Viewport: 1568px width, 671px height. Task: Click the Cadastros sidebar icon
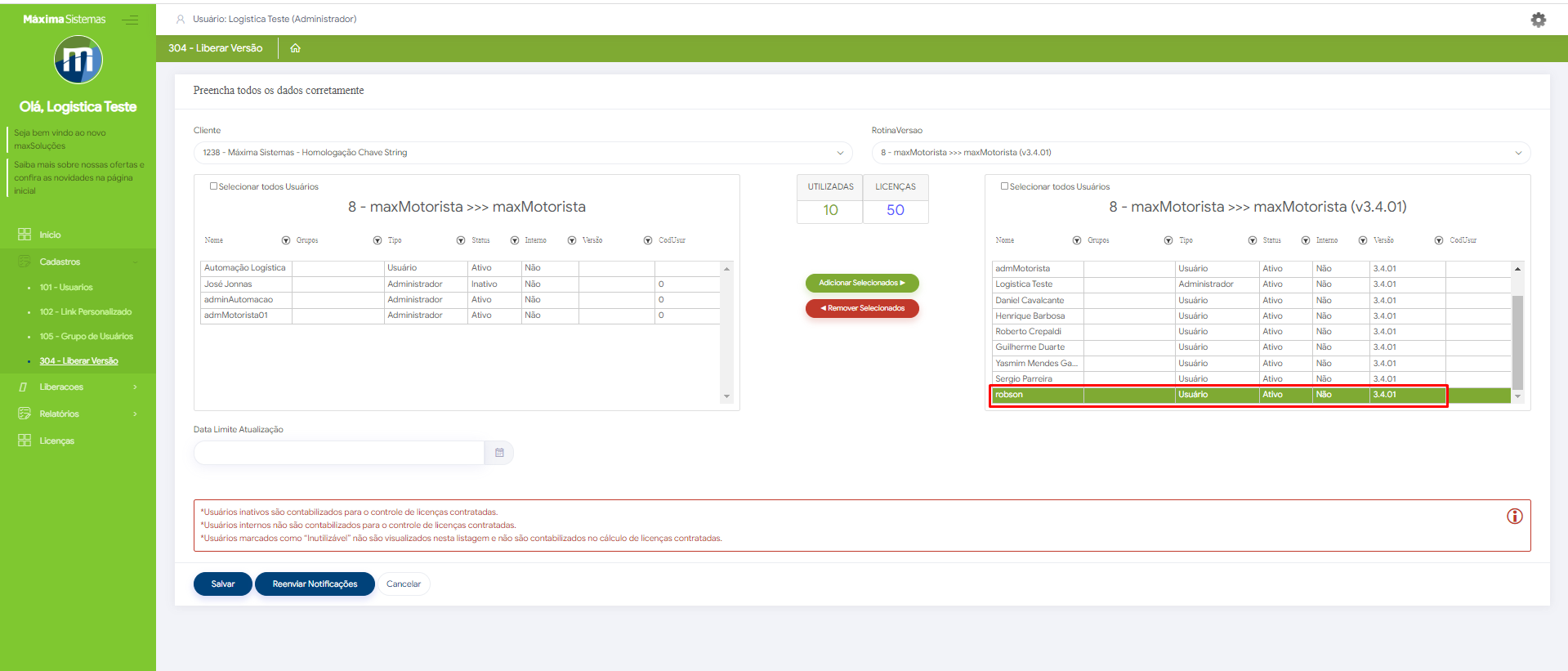25,262
